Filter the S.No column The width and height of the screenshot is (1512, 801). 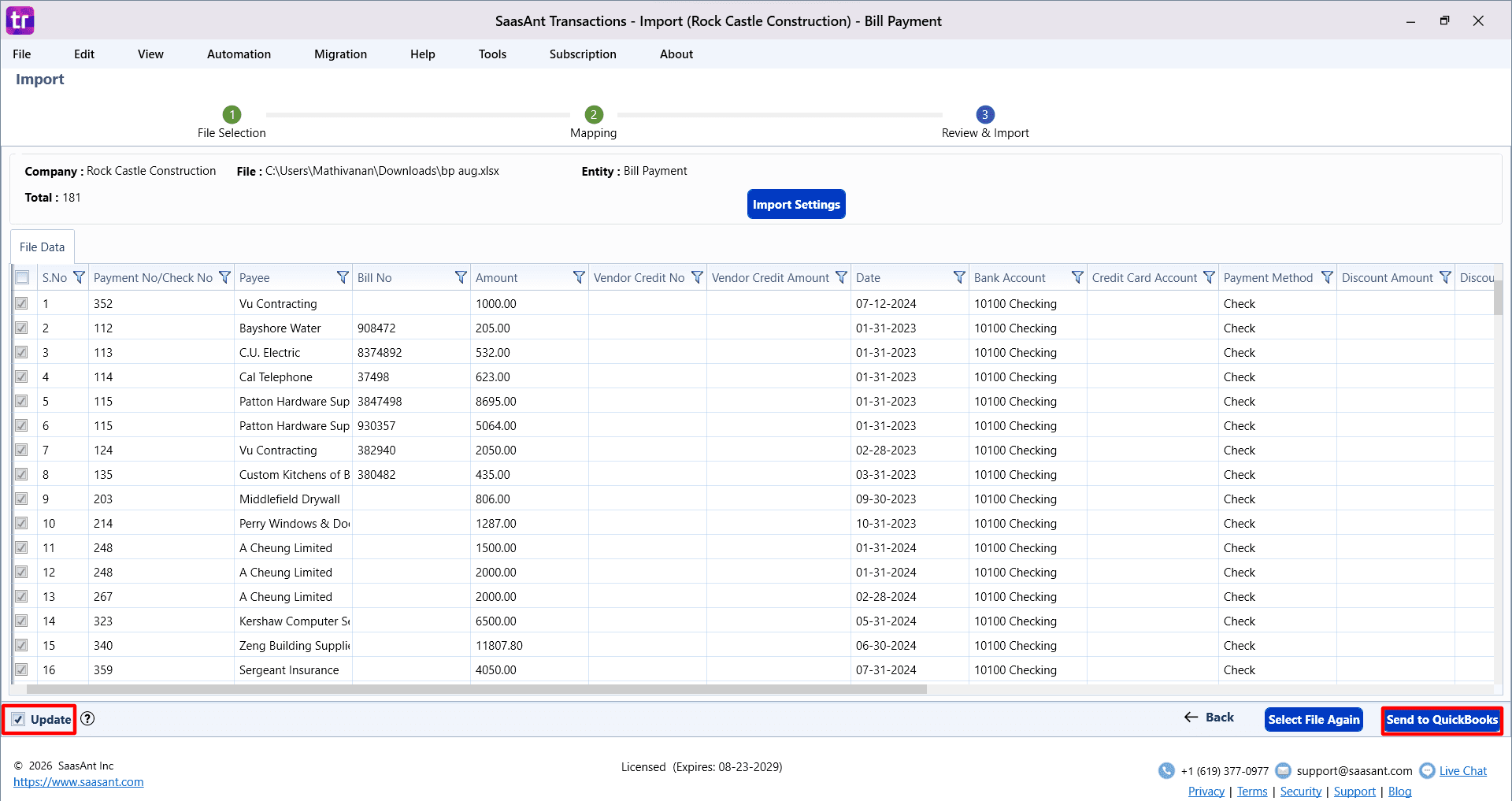click(x=79, y=277)
